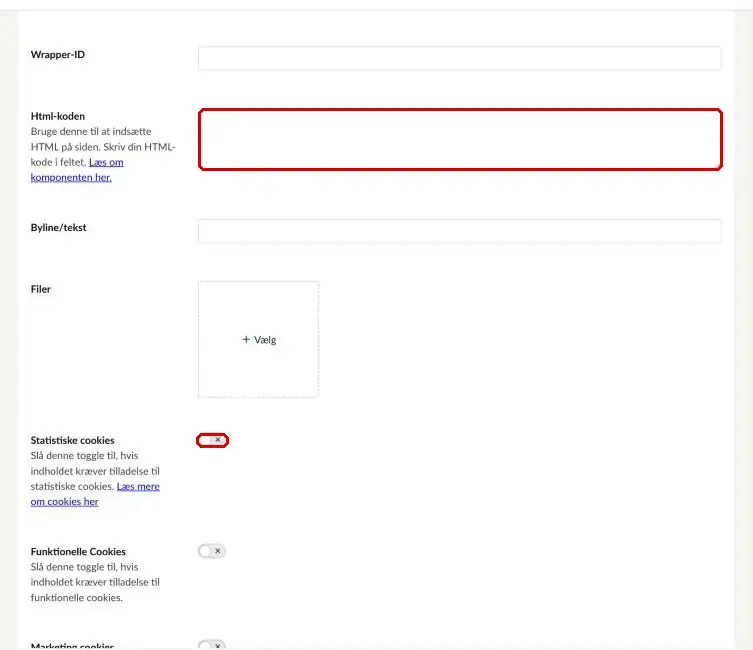
Task: Select the 'Funktionelle Cookies' heading
Action: click(x=78, y=552)
